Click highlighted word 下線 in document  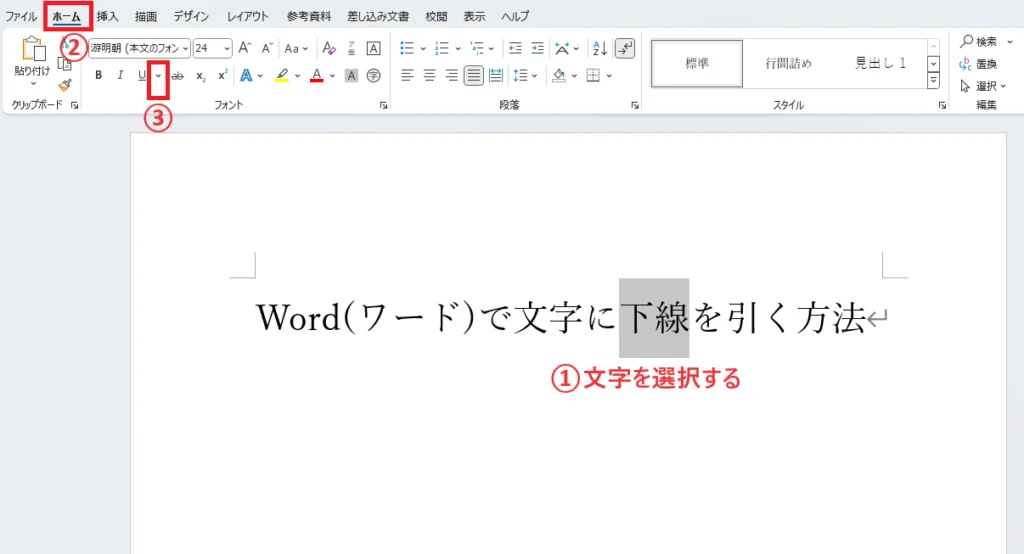654,318
